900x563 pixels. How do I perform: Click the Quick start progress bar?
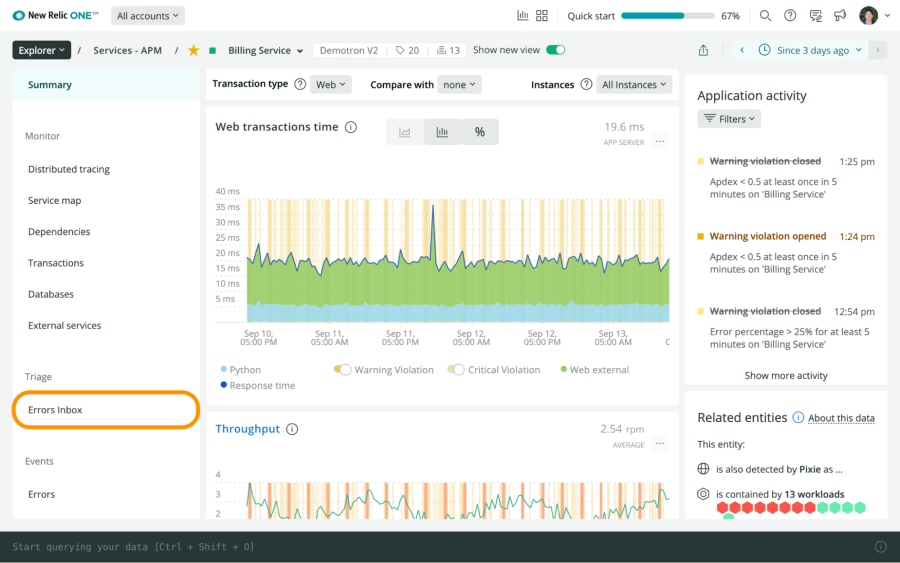coord(668,16)
